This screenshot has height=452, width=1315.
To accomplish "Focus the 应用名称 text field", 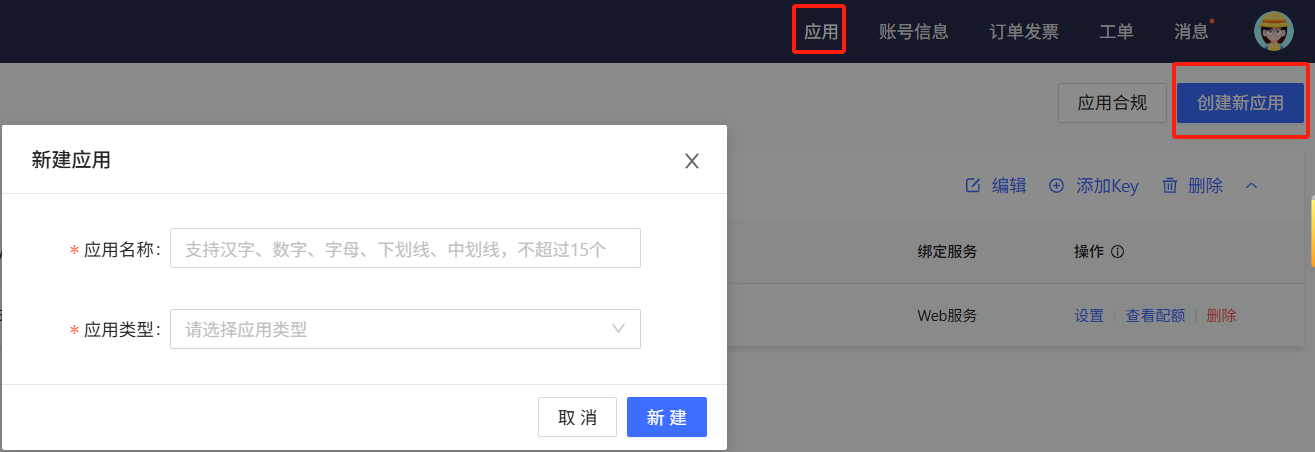I will 405,248.
